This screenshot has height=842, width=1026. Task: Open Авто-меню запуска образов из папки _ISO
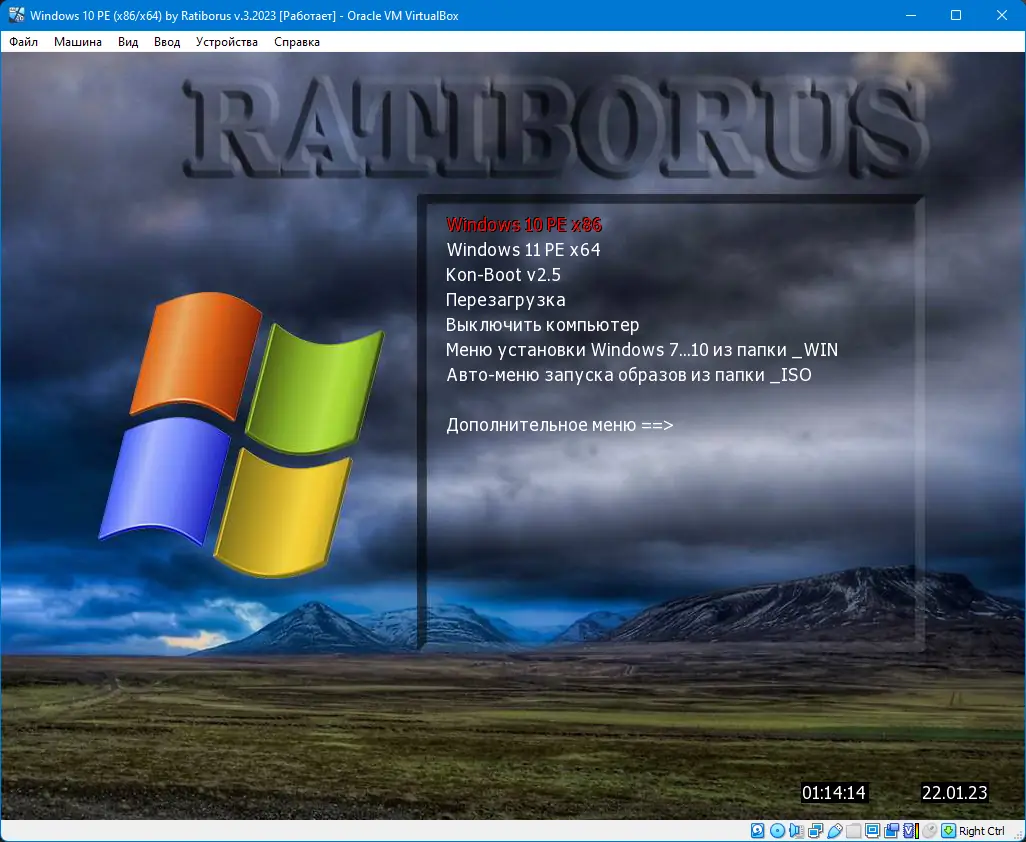629,375
